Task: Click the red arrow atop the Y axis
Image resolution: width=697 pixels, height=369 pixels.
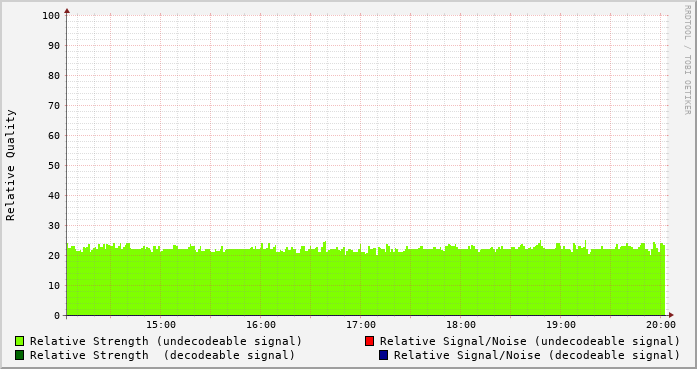Action: (67, 11)
